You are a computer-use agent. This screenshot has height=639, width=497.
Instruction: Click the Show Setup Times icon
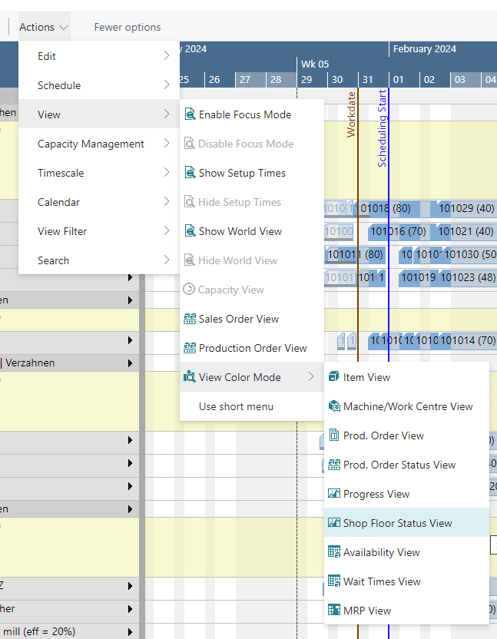tap(189, 172)
